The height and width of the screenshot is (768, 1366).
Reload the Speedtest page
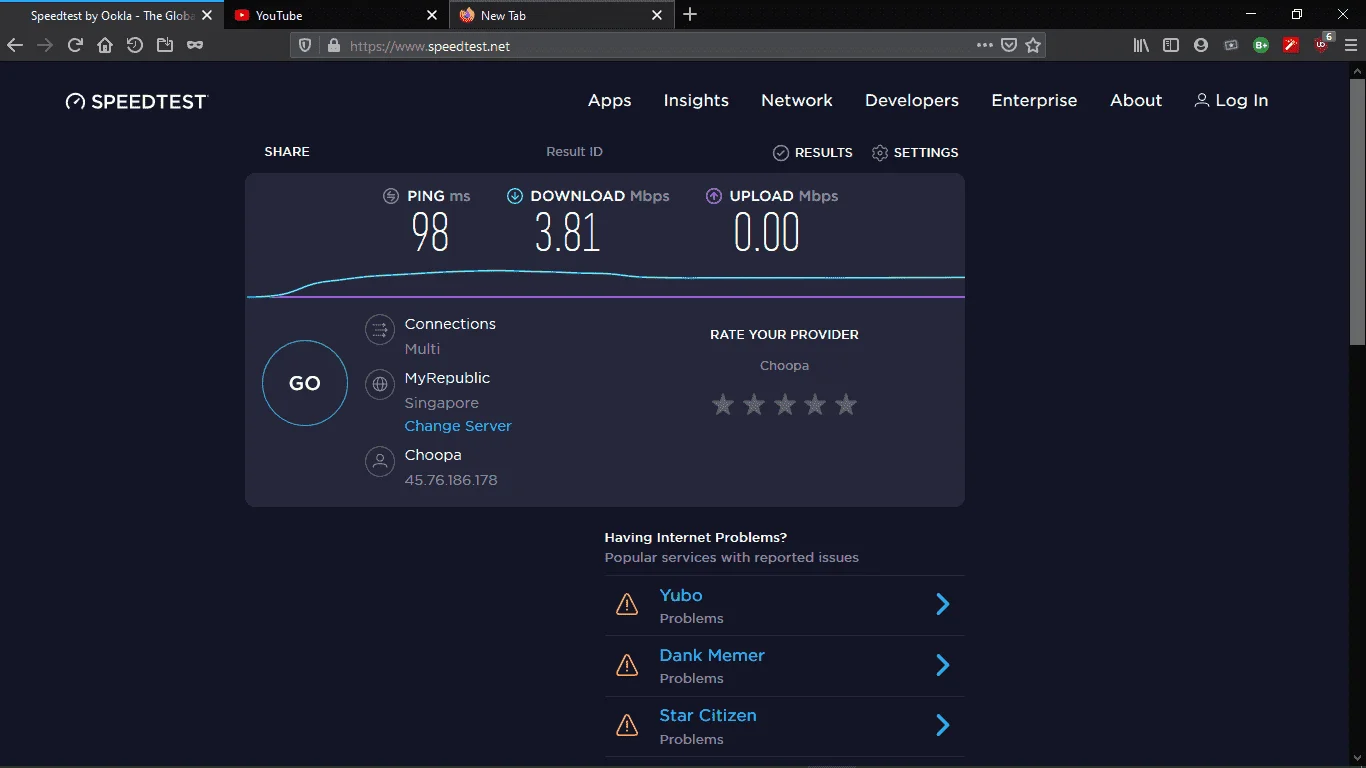(75, 45)
